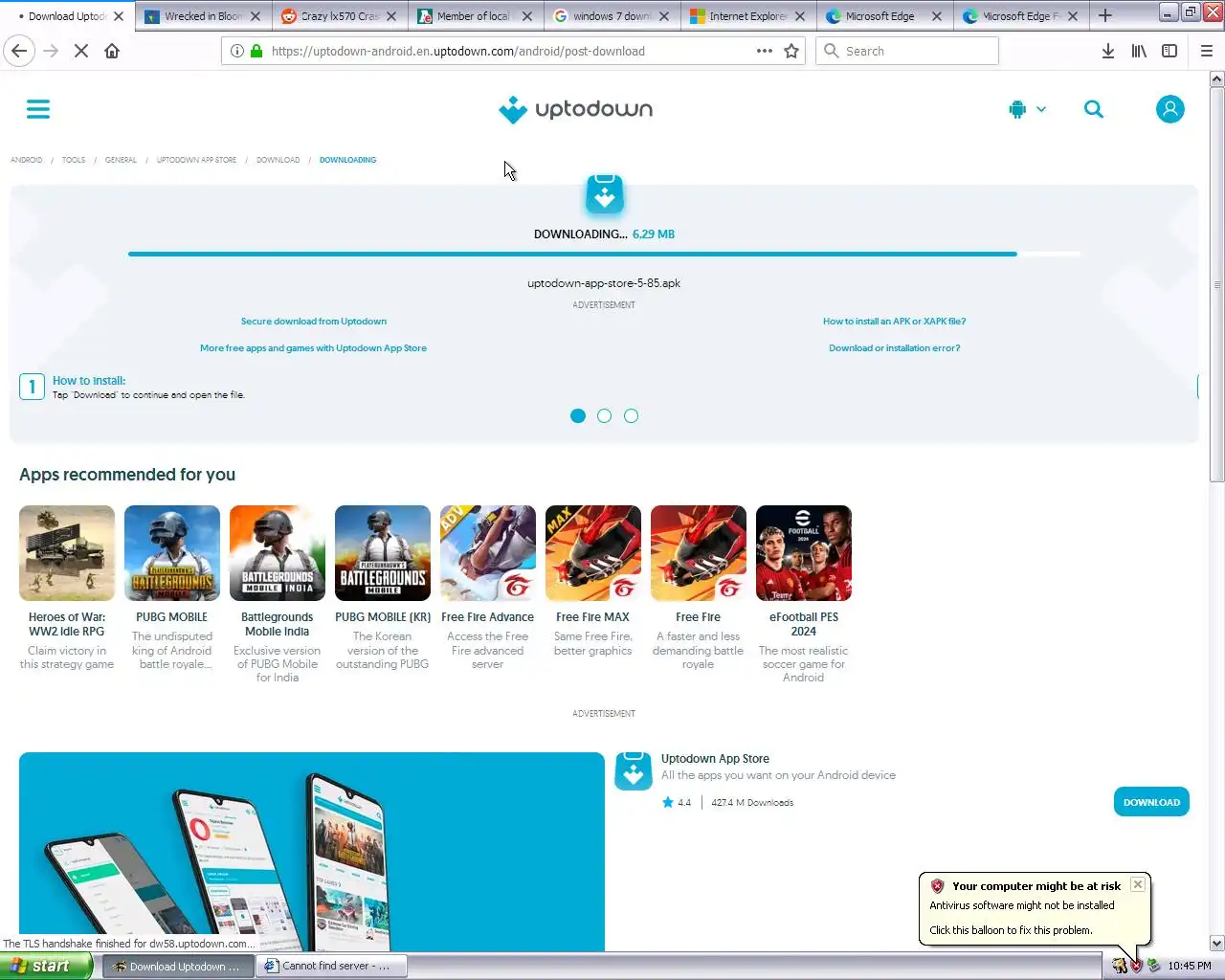The width and height of the screenshot is (1225, 980).
Task: Click scrollbar down arrow
Action: point(1216,943)
